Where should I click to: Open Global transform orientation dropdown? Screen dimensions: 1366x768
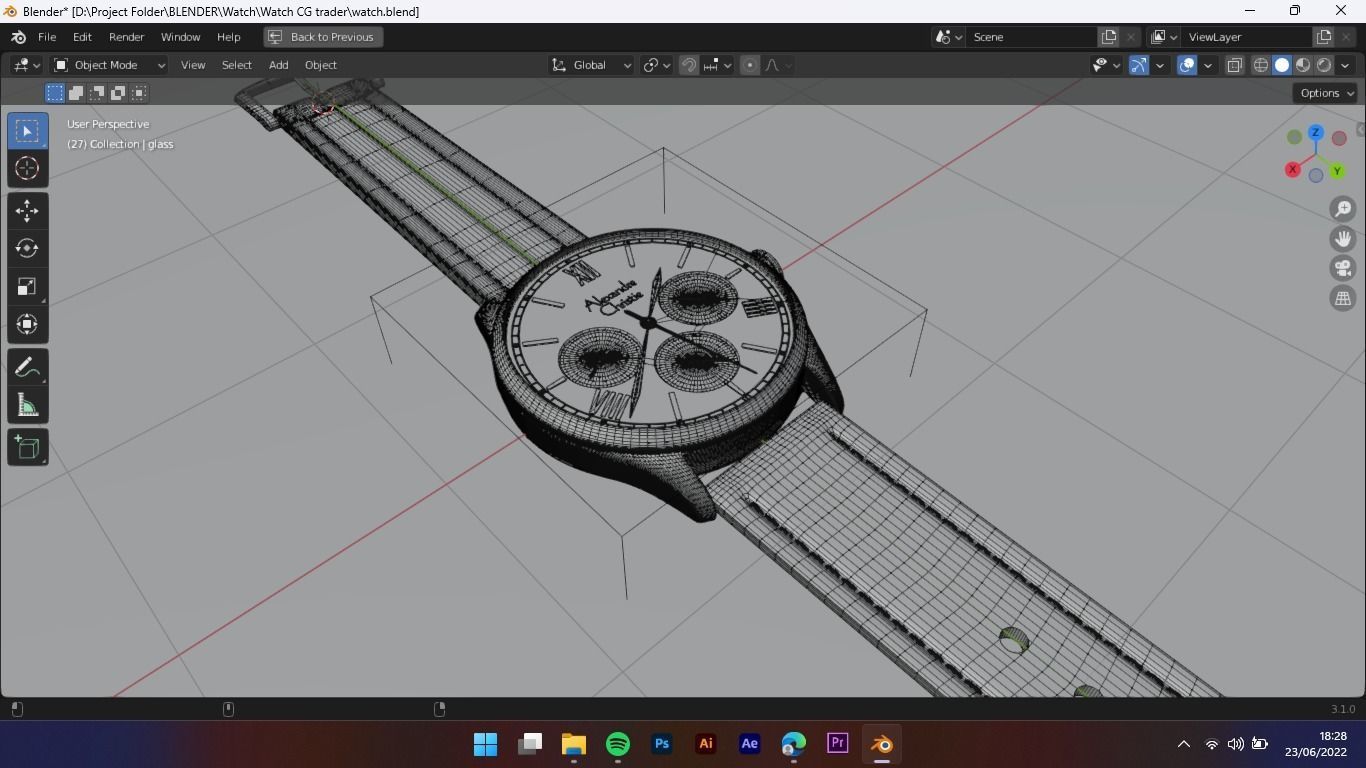click(x=592, y=65)
